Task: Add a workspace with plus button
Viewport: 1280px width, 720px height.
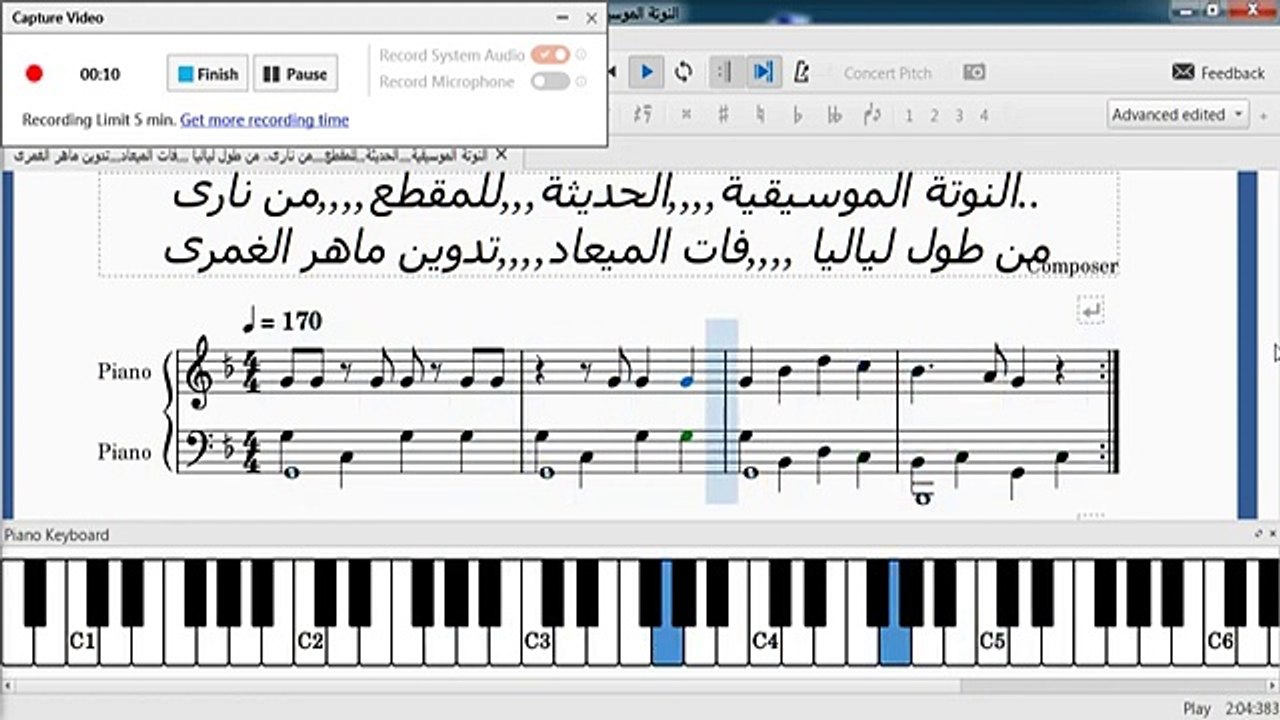Action: coord(1262,115)
